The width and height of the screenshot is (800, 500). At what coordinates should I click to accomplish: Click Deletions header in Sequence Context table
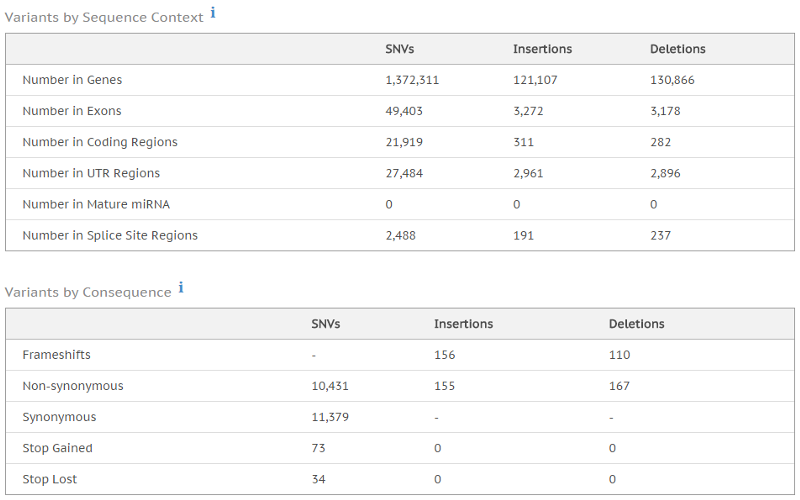(677, 49)
